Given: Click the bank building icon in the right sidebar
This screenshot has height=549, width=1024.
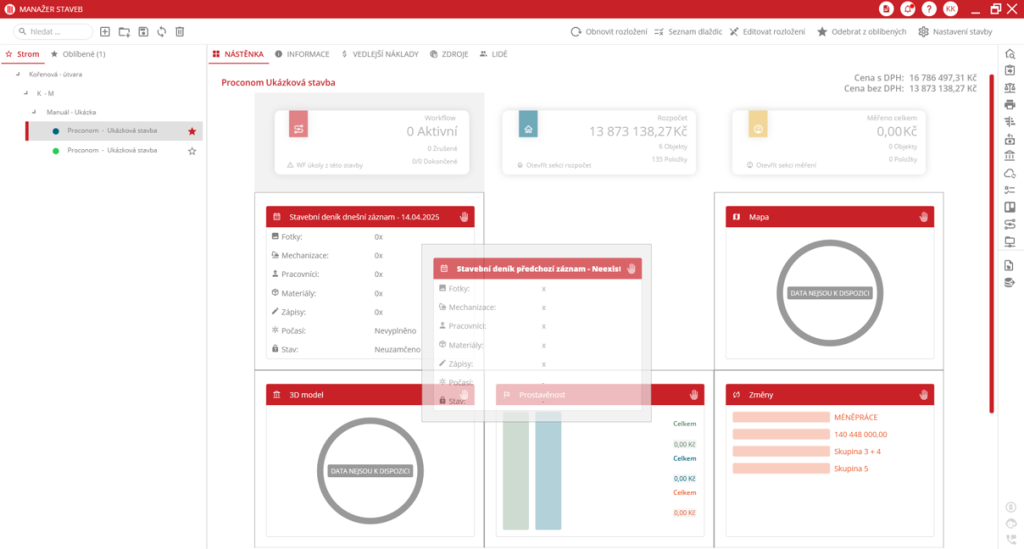Looking at the screenshot, I should [x=1009, y=157].
